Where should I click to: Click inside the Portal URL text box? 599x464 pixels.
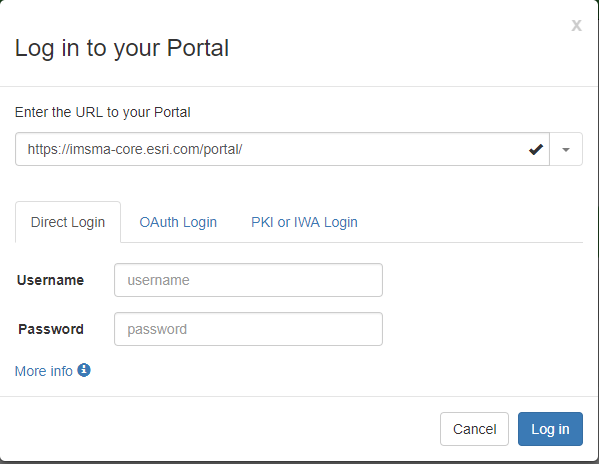pos(282,149)
